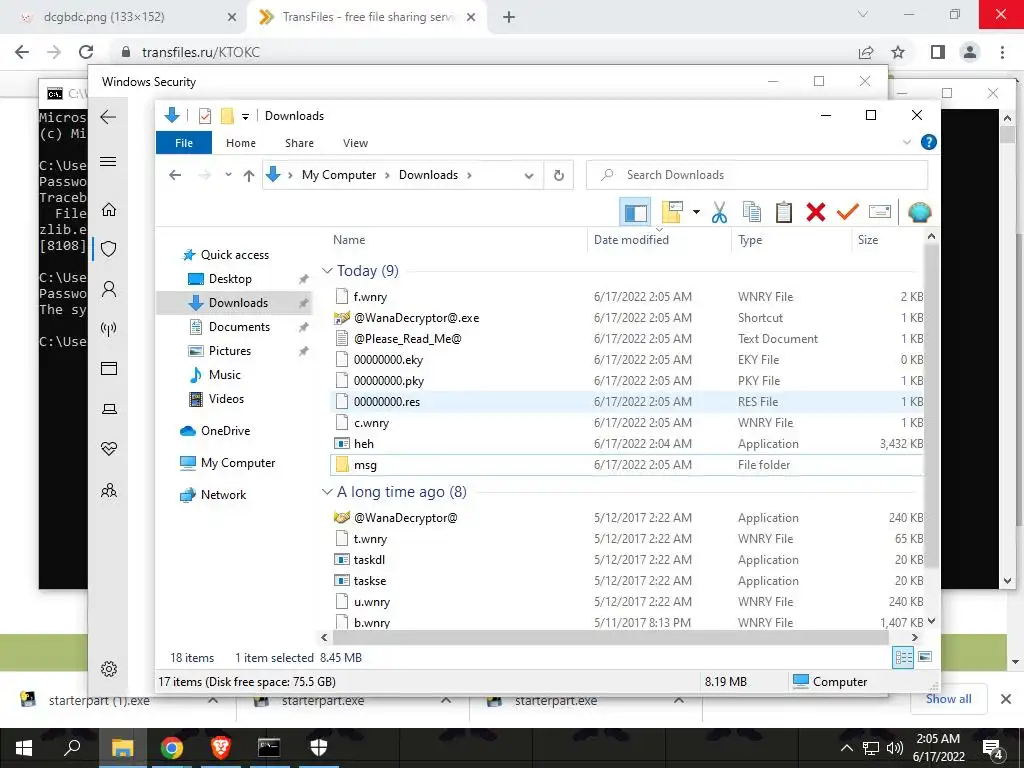Image resolution: width=1024 pixels, height=768 pixels.
Task: Bookmark this page with the star icon
Action: 898,52
